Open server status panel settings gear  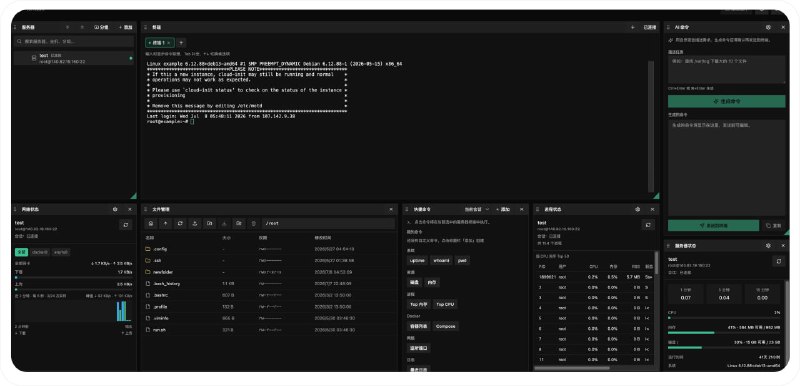tap(768, 245)
